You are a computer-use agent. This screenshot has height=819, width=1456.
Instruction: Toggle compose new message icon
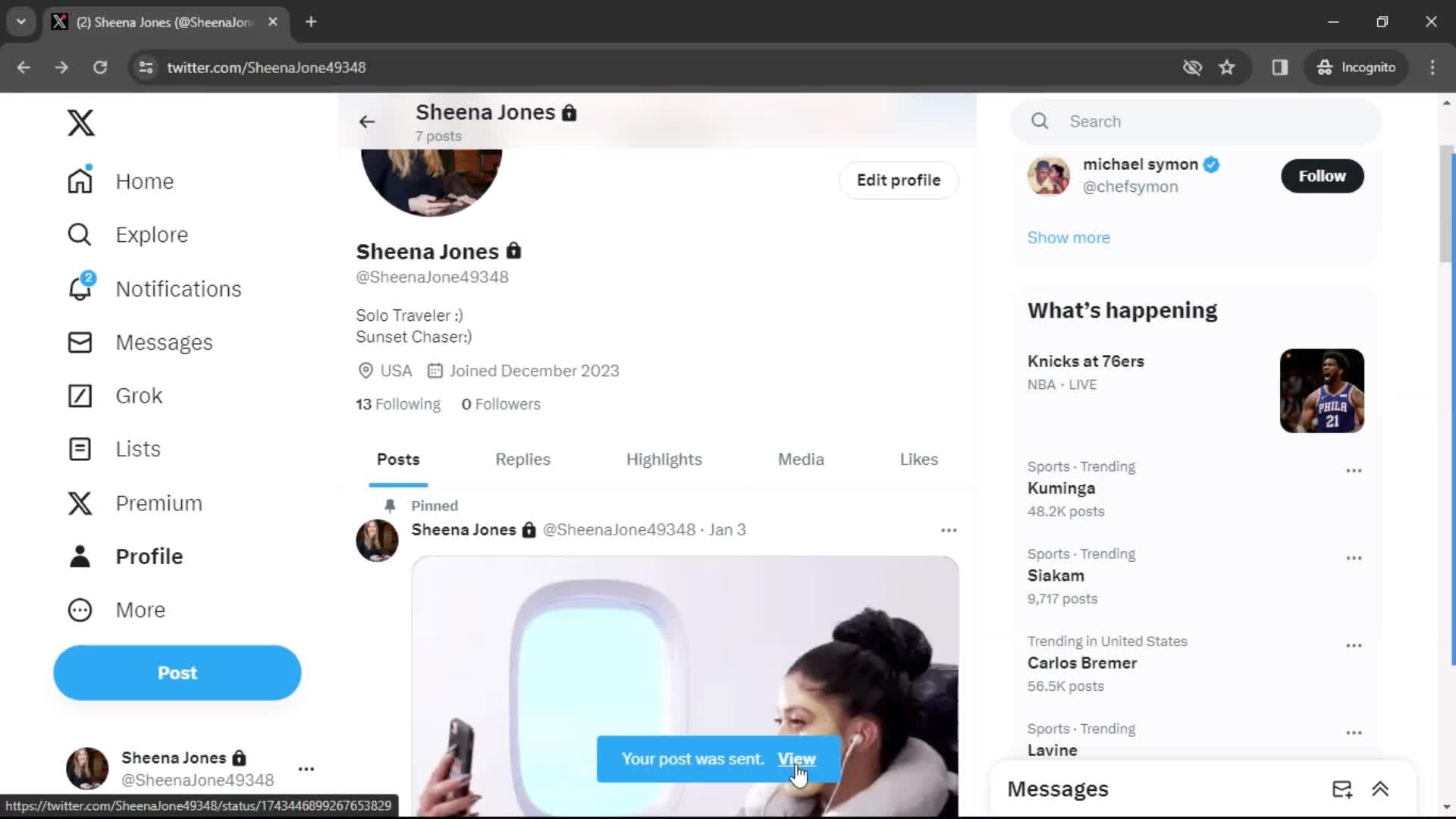click(x=1342, y=789)
